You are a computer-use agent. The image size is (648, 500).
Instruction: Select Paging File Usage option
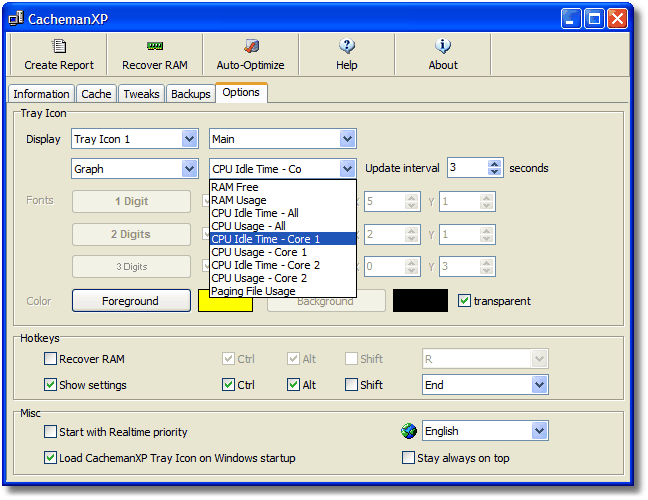pyautogui.click(x=283, y=291)
